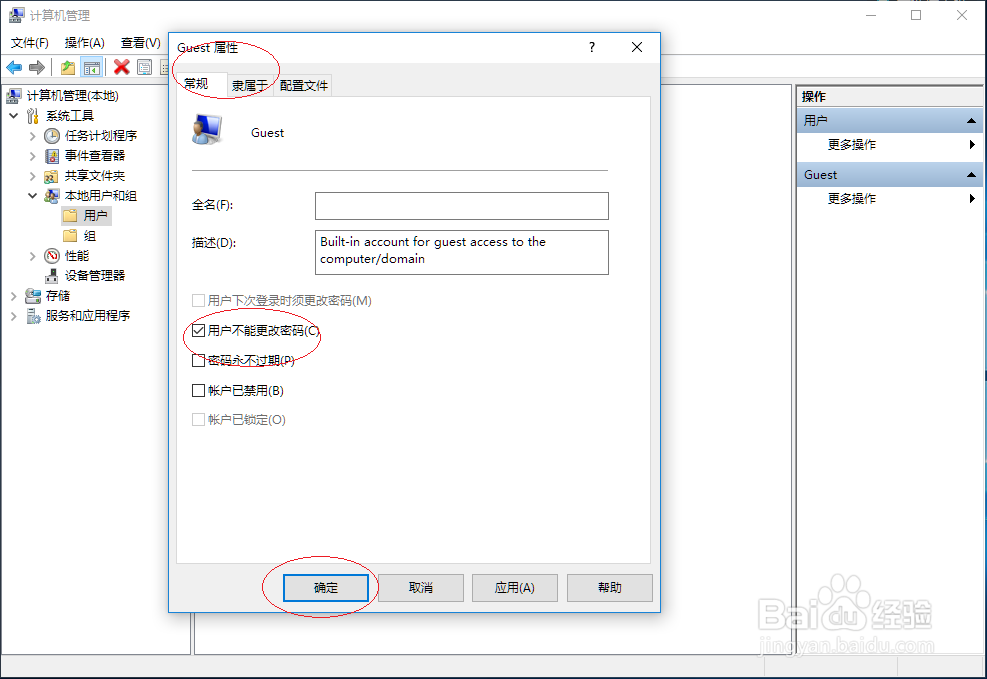Enable 用户下次登录时须更改密码 checkbox

pos(198,300)
